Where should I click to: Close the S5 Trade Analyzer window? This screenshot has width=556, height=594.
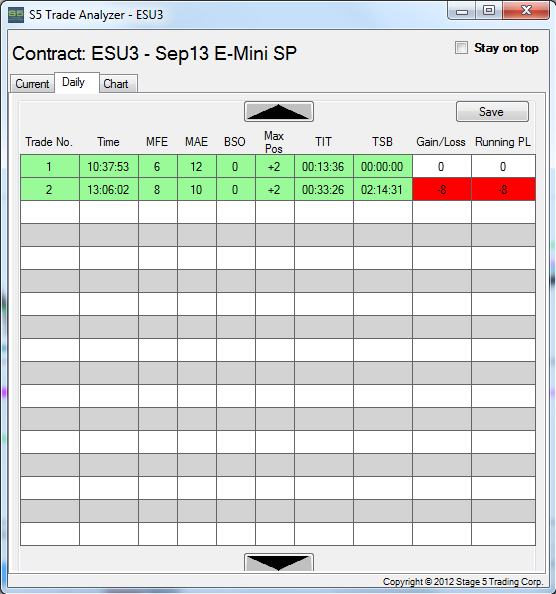tap(526, 11)
